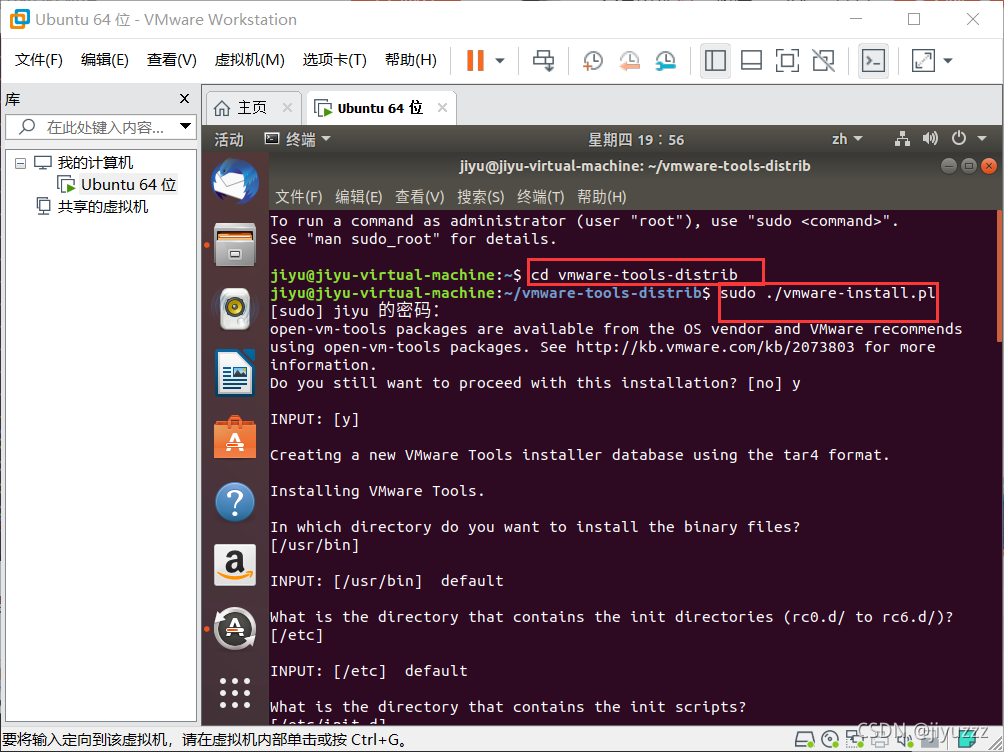Image resolution: width=1004 pixels, height=752 pixels.
Task: Open the snapshot manager icon
Action: 666,61
